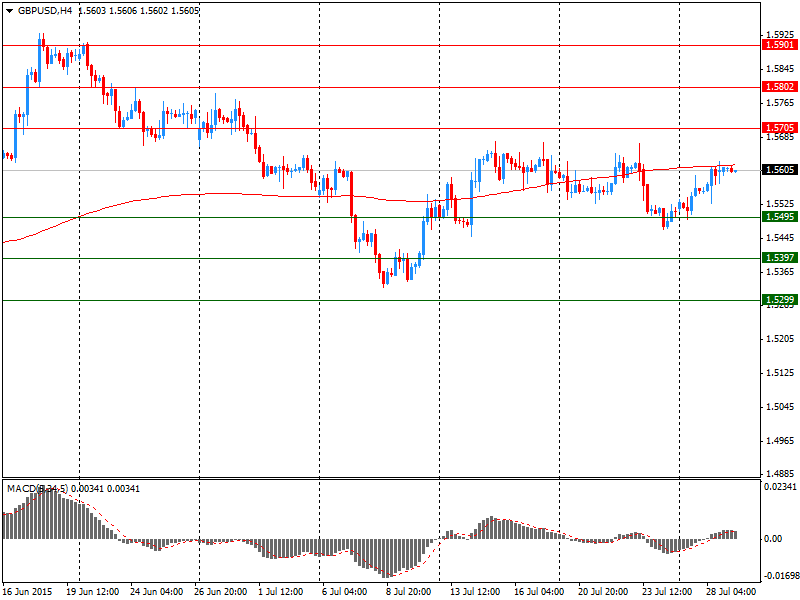Viewport: 800px width, 600px height.
Task: Click the 8 Jul 20:00 time label
Action: coord(409,592)
